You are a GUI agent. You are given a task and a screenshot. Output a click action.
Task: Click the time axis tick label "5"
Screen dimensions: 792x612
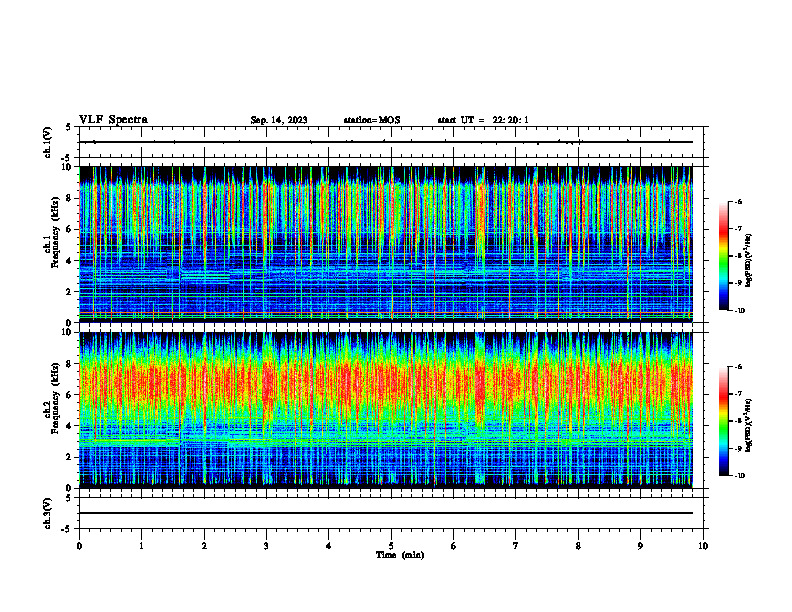[391, 546]
